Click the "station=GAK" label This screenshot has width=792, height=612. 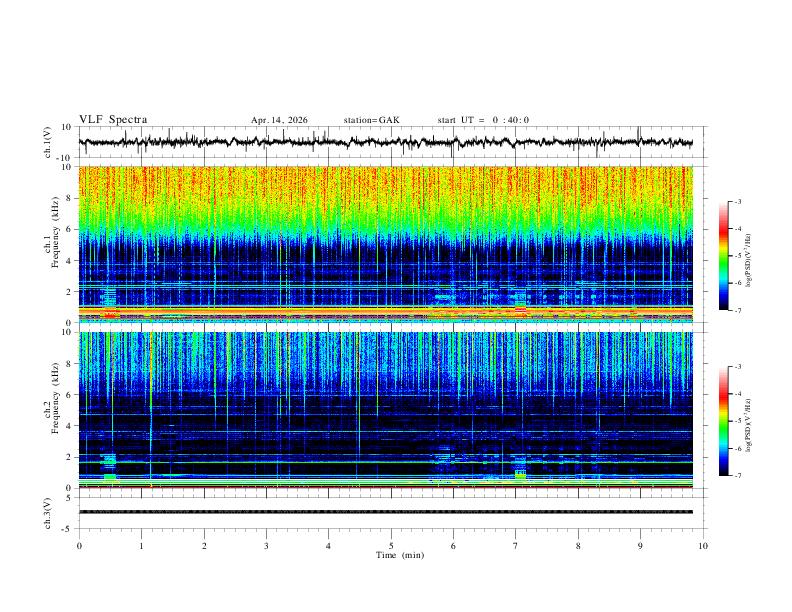tap(371, 120)
